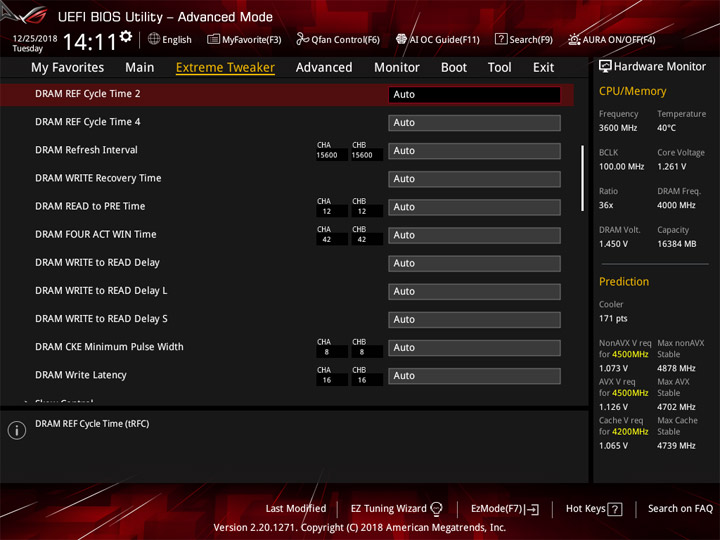Image resolution: width=720 pixels, height=540 pixels.
Task: Go to the Boot tab
Action: pos(454,68)
